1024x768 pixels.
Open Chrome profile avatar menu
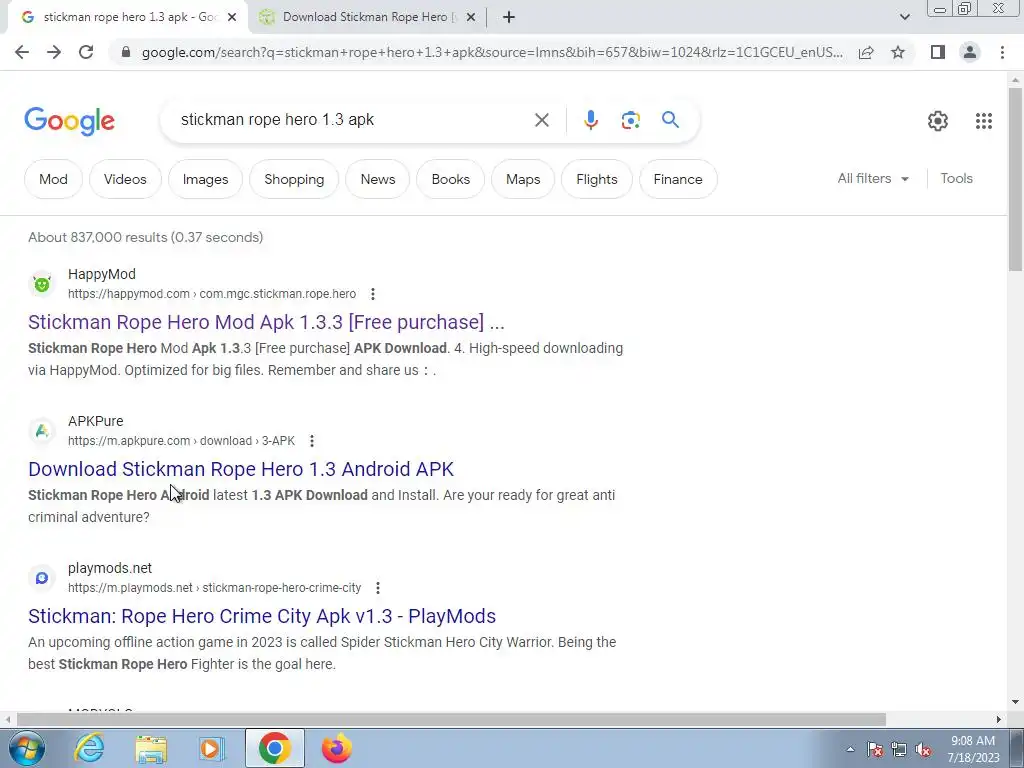(x=970, y=52)
